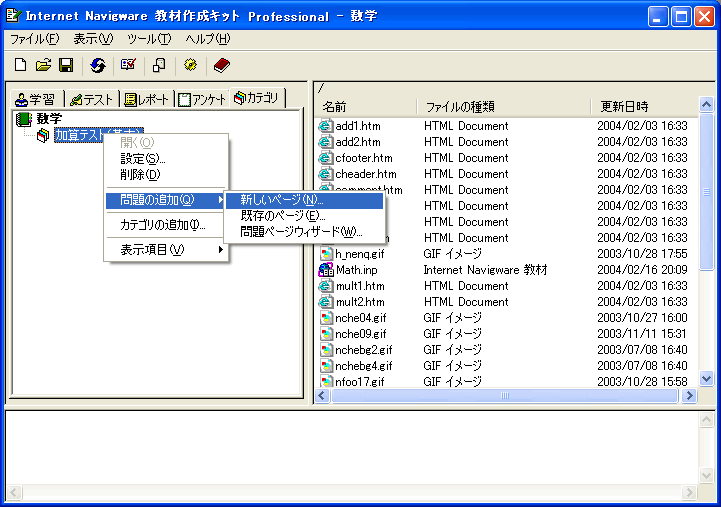Image resolution: width=721 pixels, height=507 pixels.
Task: Click the save floppy disk icon
Action: [x=65, y=65]
